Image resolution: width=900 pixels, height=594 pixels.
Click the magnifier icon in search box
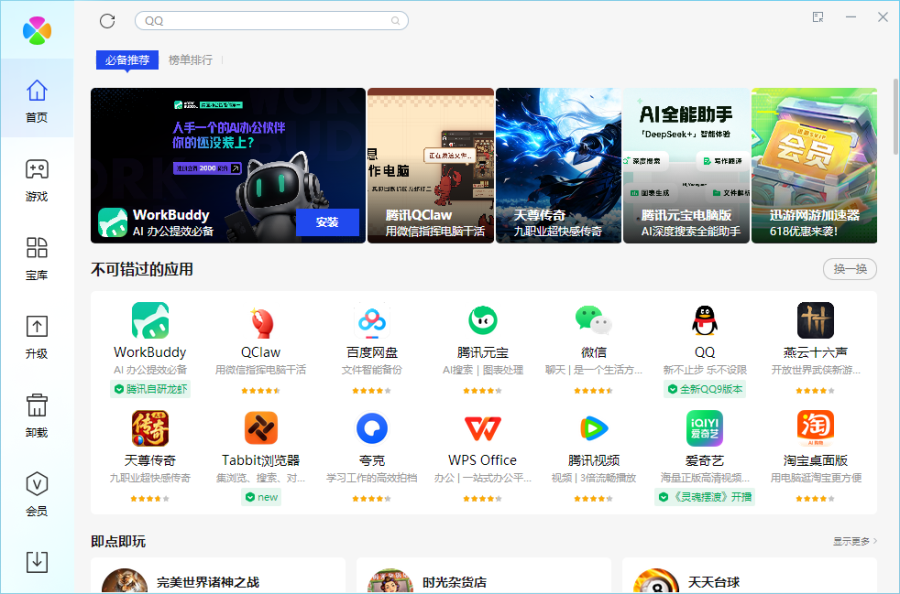click(395, 21)
